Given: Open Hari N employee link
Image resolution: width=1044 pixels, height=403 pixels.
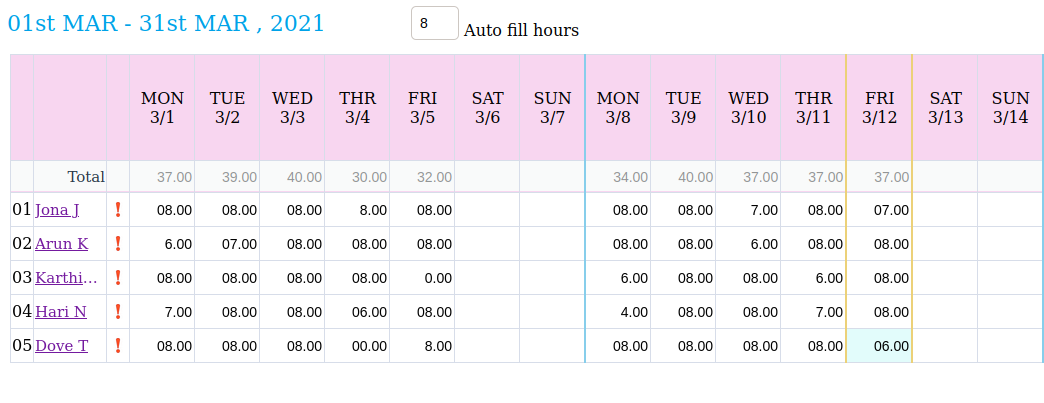Looking at the screenshot, I should [x=60, y=312].
